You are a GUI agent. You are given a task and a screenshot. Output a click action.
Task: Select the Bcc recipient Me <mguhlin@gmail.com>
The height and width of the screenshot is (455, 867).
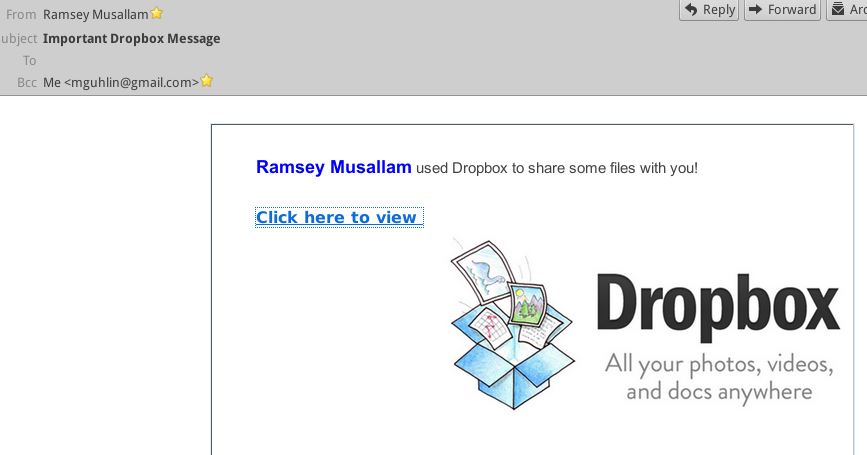(x=120, y=83)
